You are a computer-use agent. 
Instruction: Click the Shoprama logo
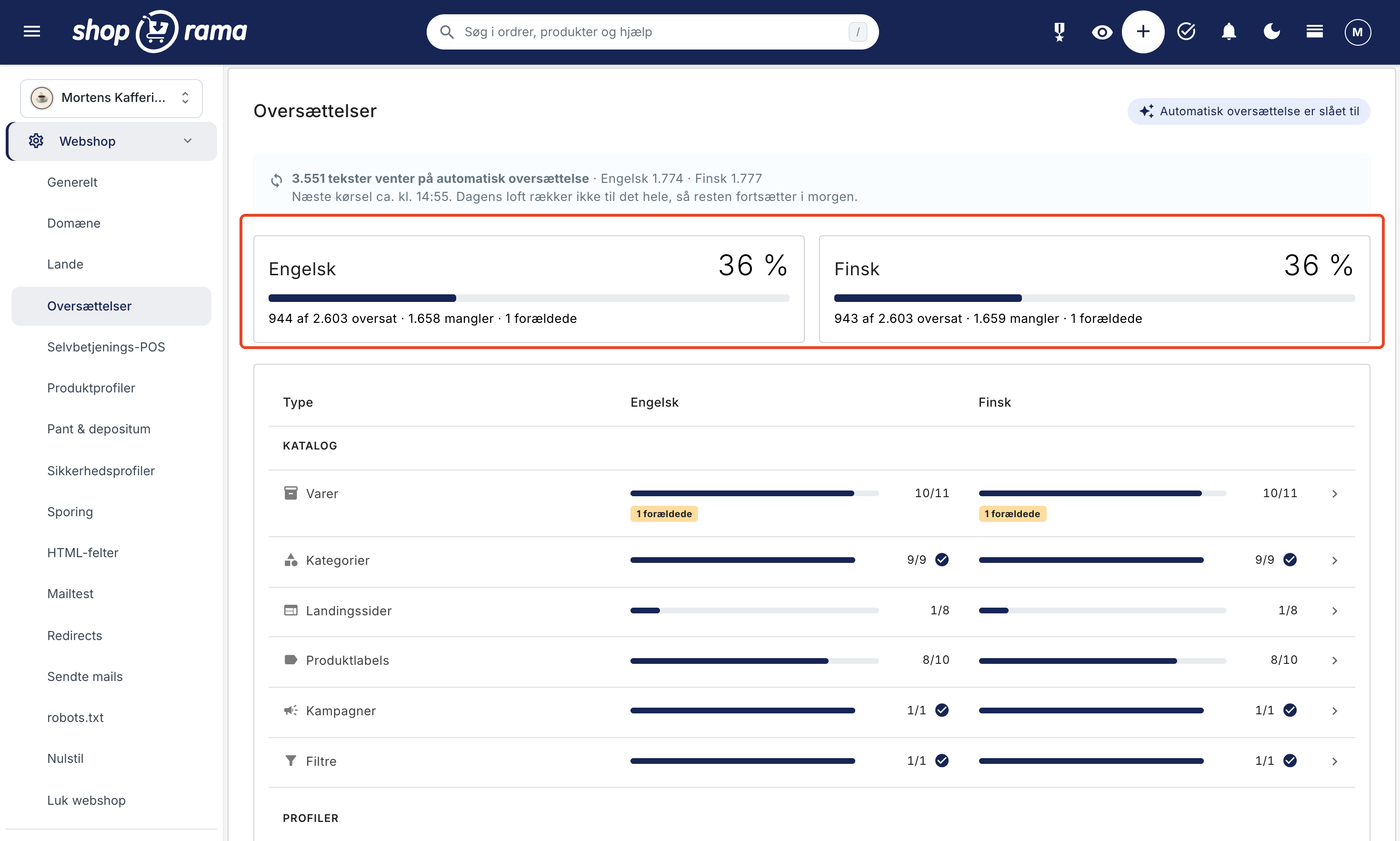tap(159, 32)
